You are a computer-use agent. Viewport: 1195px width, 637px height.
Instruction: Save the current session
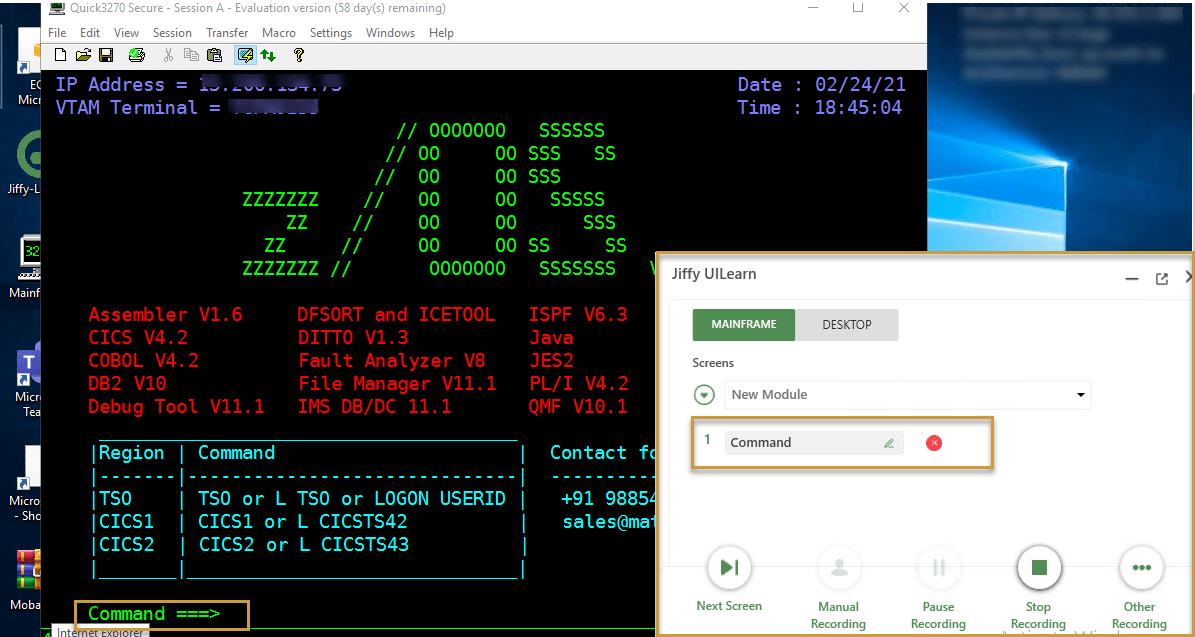pos(106,55)
